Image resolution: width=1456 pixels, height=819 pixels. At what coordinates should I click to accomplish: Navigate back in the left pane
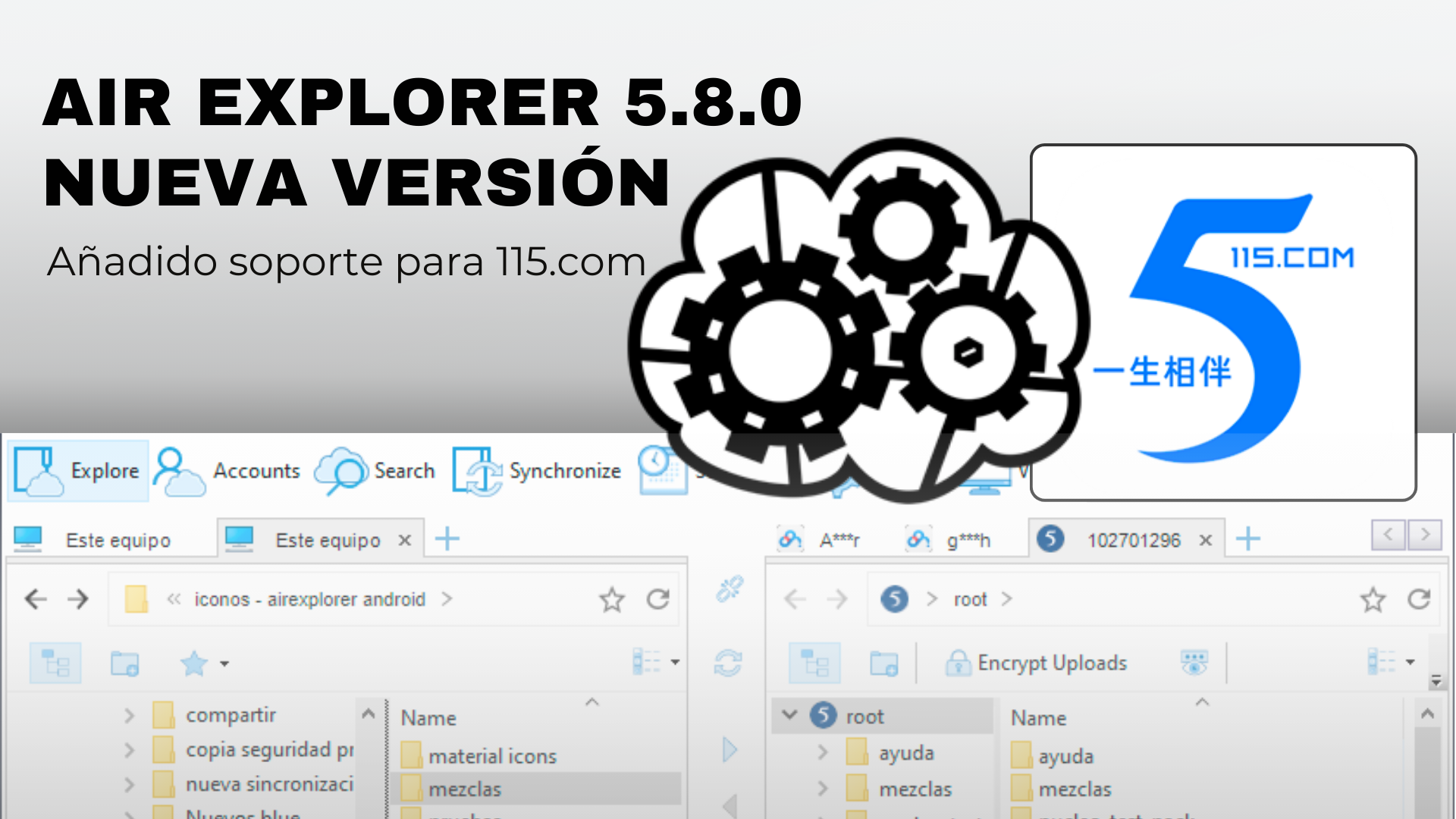[x=35, y=598]
